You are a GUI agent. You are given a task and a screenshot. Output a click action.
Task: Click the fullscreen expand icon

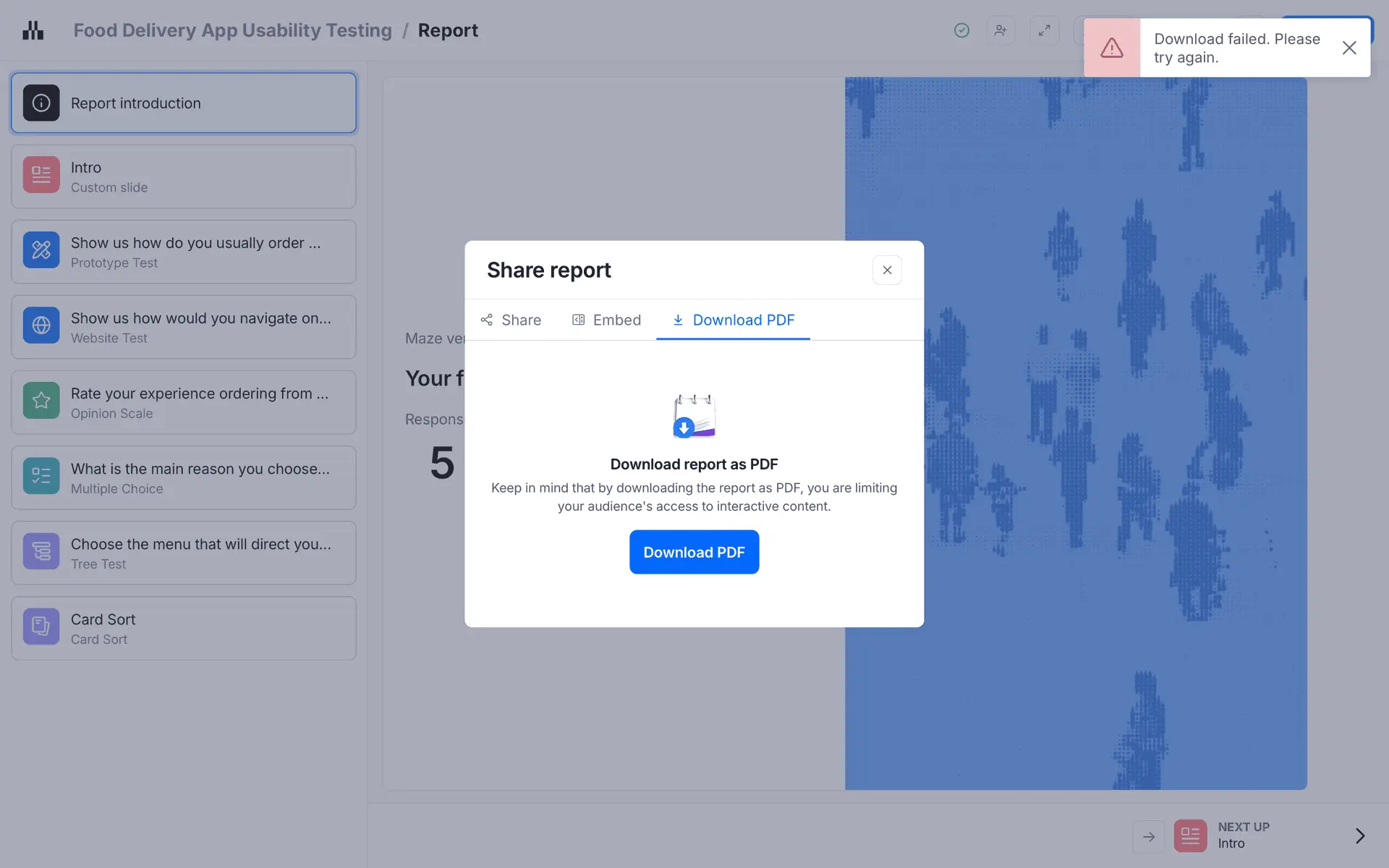1044,30
